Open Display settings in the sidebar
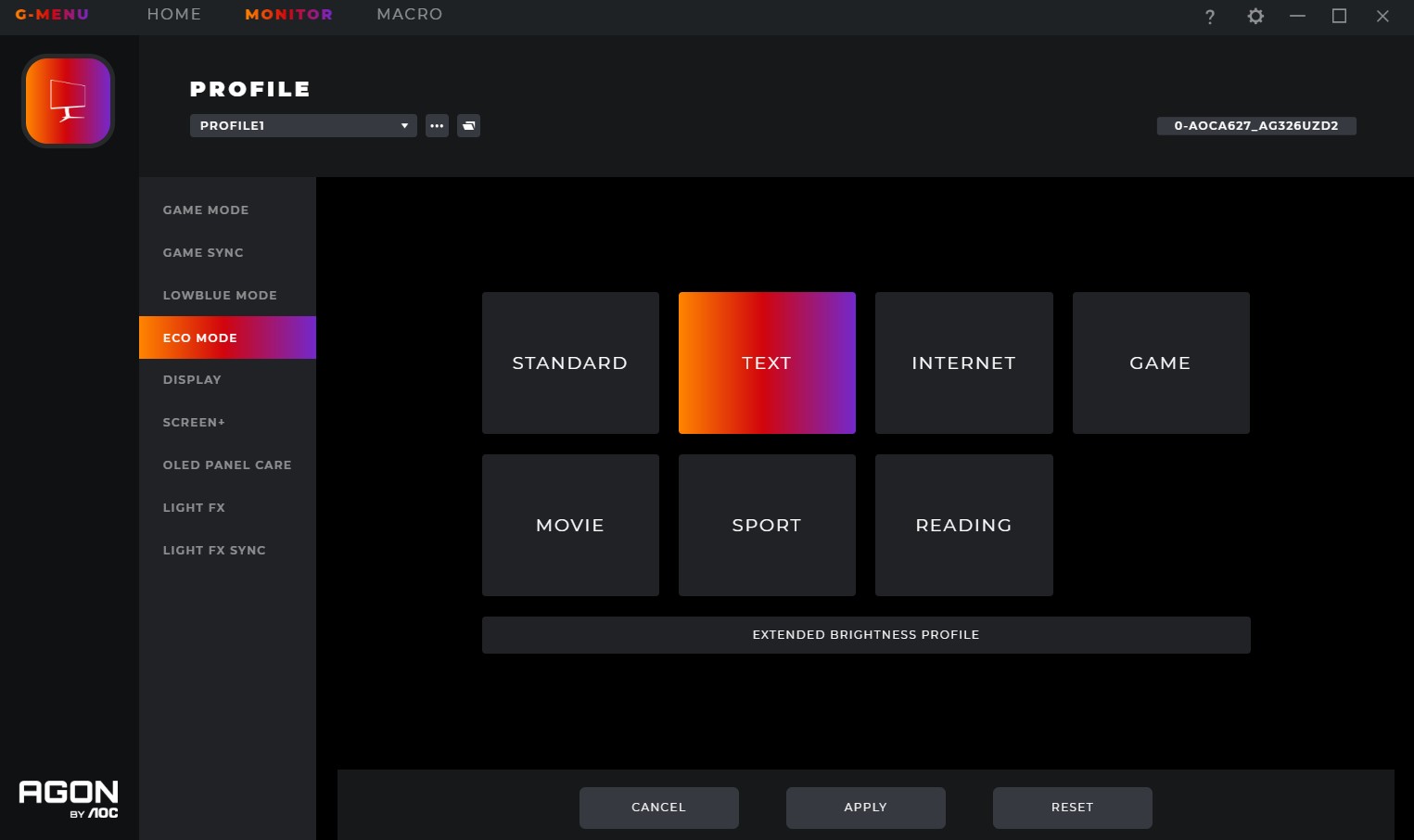1414x840 pixels. tap(227, 379)
